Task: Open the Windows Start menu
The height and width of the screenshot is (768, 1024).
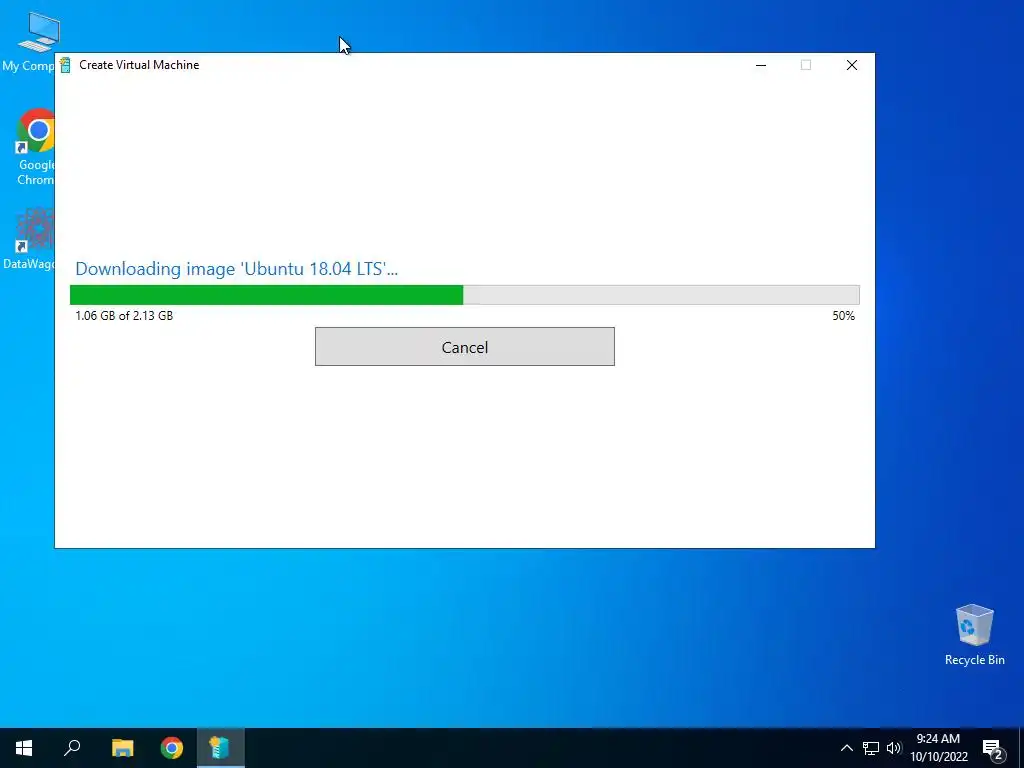Action: (24, 748)
